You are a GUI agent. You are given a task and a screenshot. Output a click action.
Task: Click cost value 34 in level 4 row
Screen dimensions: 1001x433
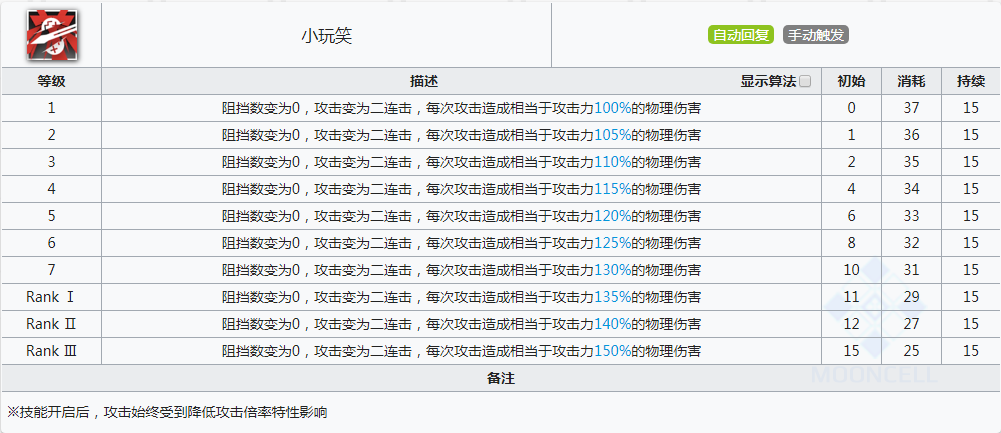[911, 189]
